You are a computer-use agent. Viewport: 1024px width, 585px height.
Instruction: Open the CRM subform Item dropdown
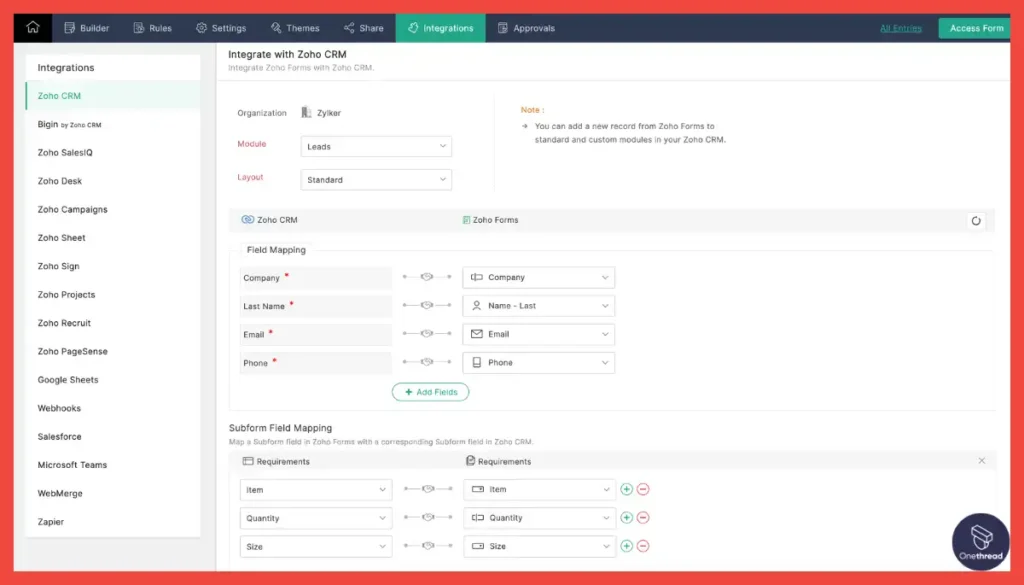point(316,490)
